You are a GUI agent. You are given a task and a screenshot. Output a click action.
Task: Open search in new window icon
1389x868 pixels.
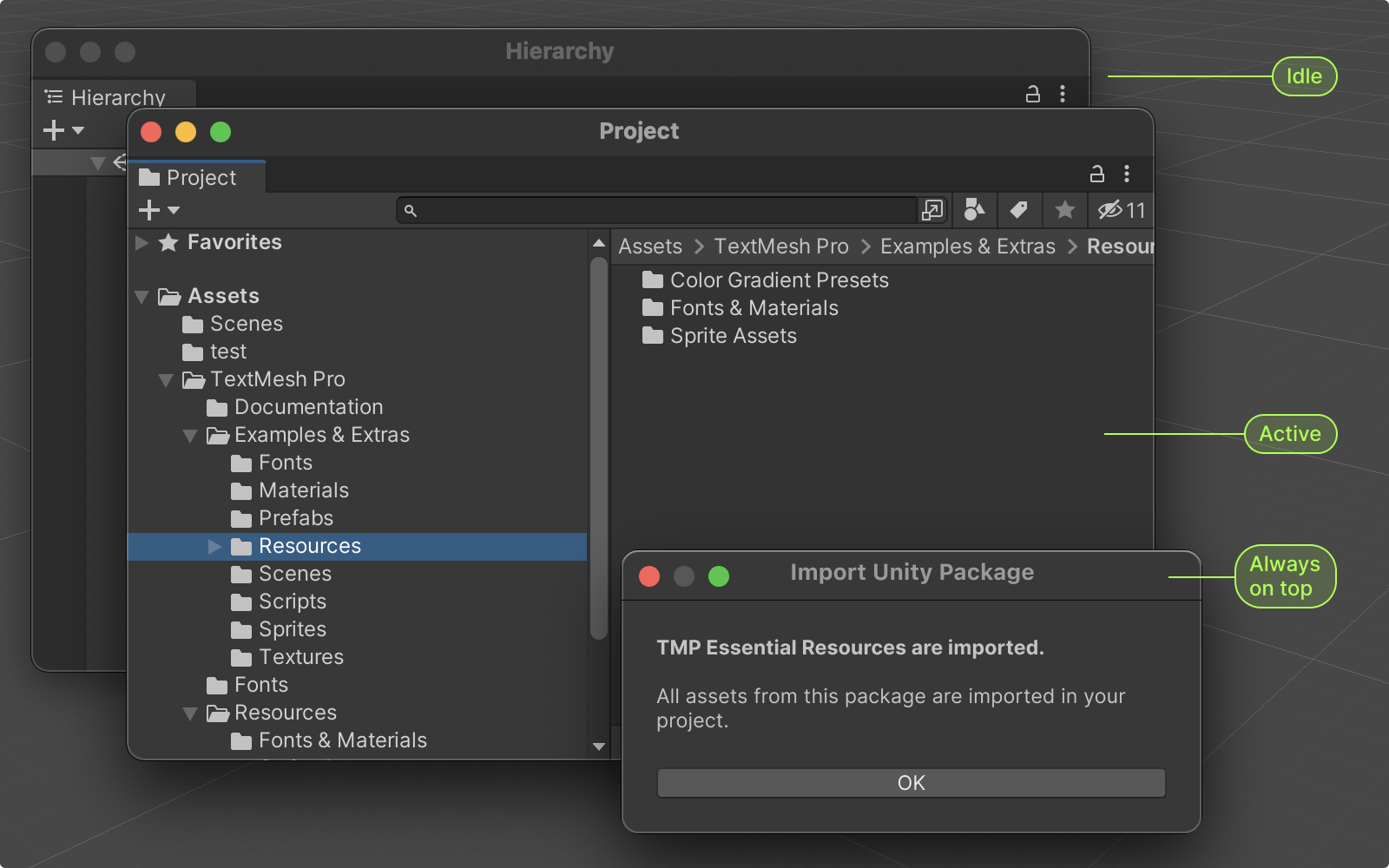pyautogui.click(x=931, y=210)
